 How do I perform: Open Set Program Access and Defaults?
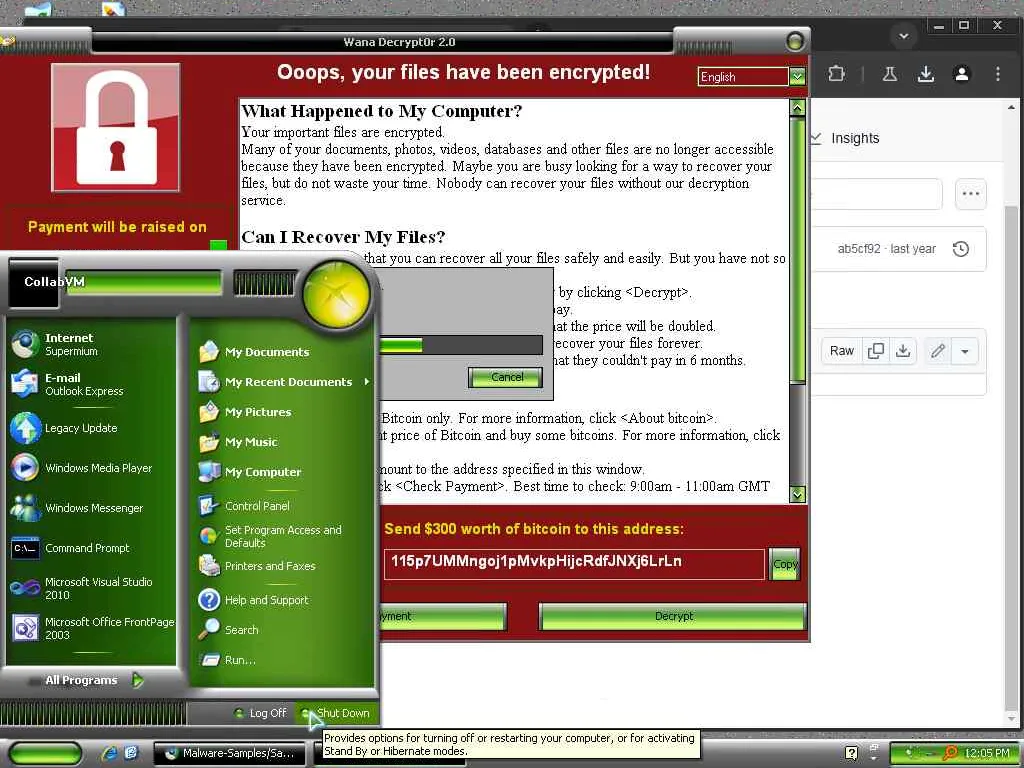pos(283,536)
